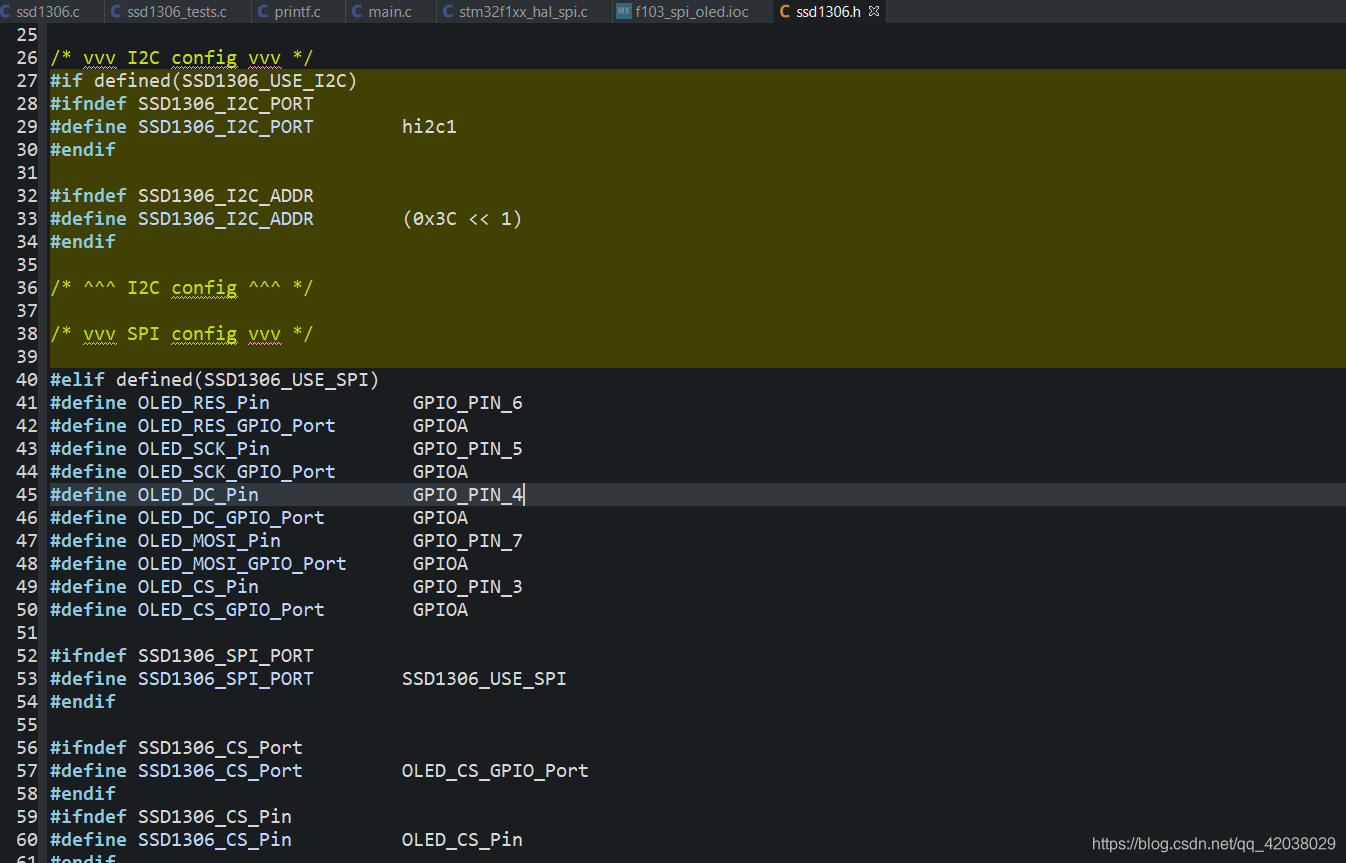
Task: Click 'SSD1306_USE_SPI' value on line 53
Action: [x=484, y=679]
